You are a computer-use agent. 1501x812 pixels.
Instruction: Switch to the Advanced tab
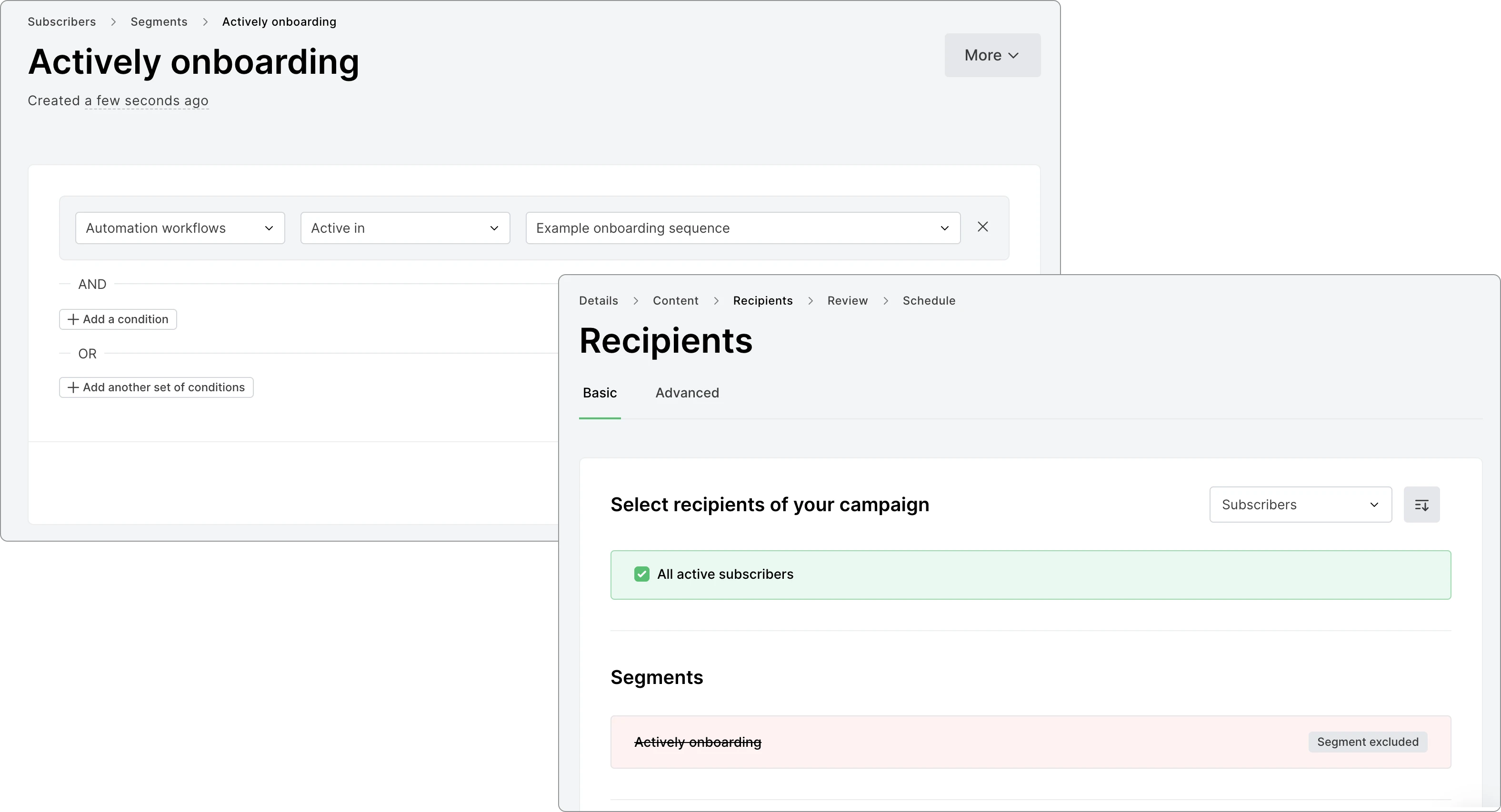pos(687,393)
